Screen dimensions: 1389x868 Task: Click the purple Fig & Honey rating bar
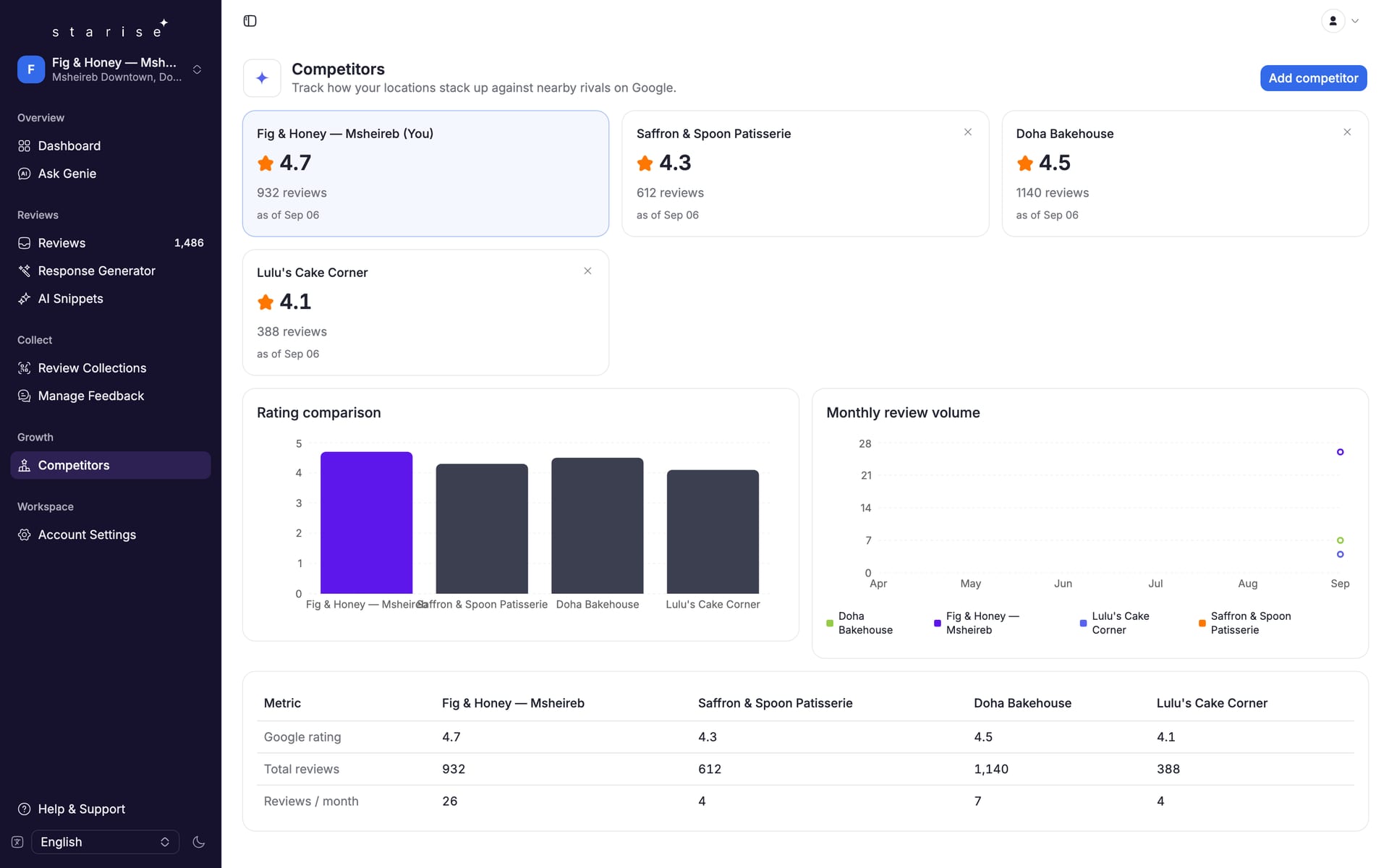pyautogui.click(x=366, y=523)
